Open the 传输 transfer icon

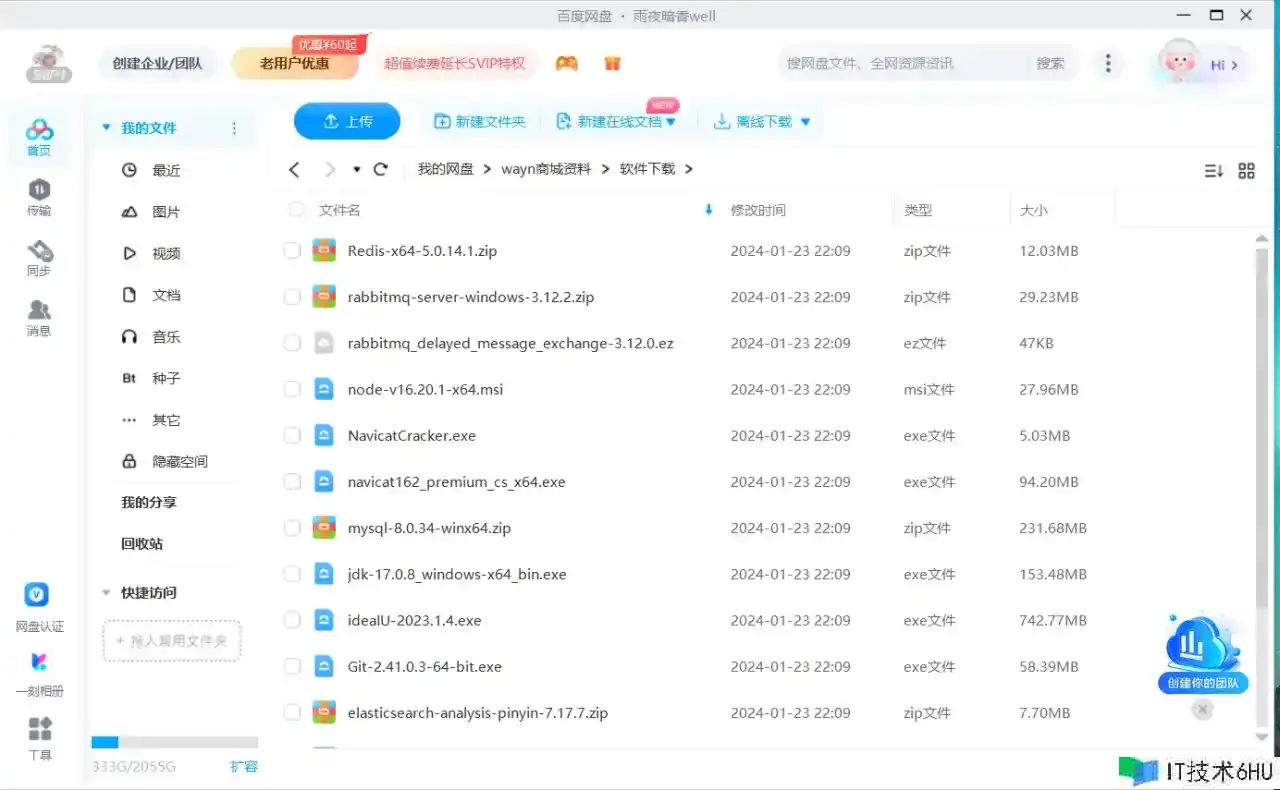(x=39, y=197)
